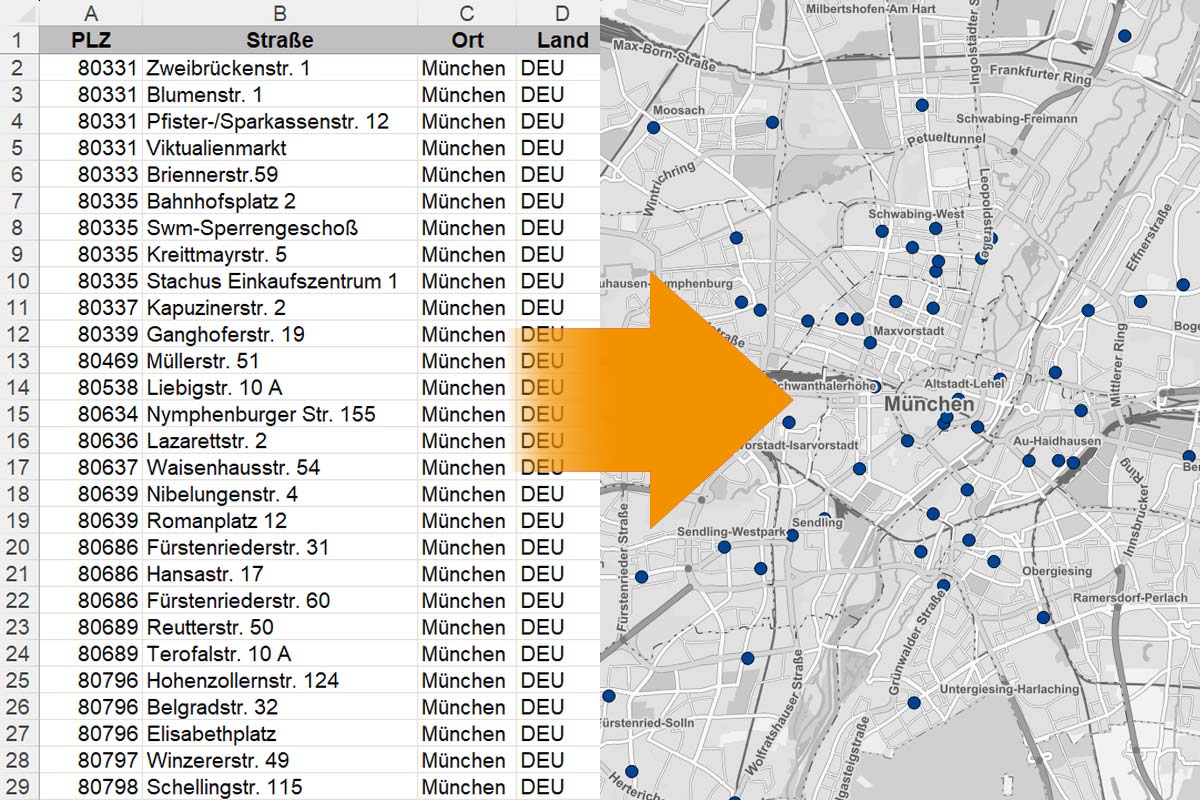Click the PLZ header cell
Screen dimensions: 1200x800
[x=91, y=40]
